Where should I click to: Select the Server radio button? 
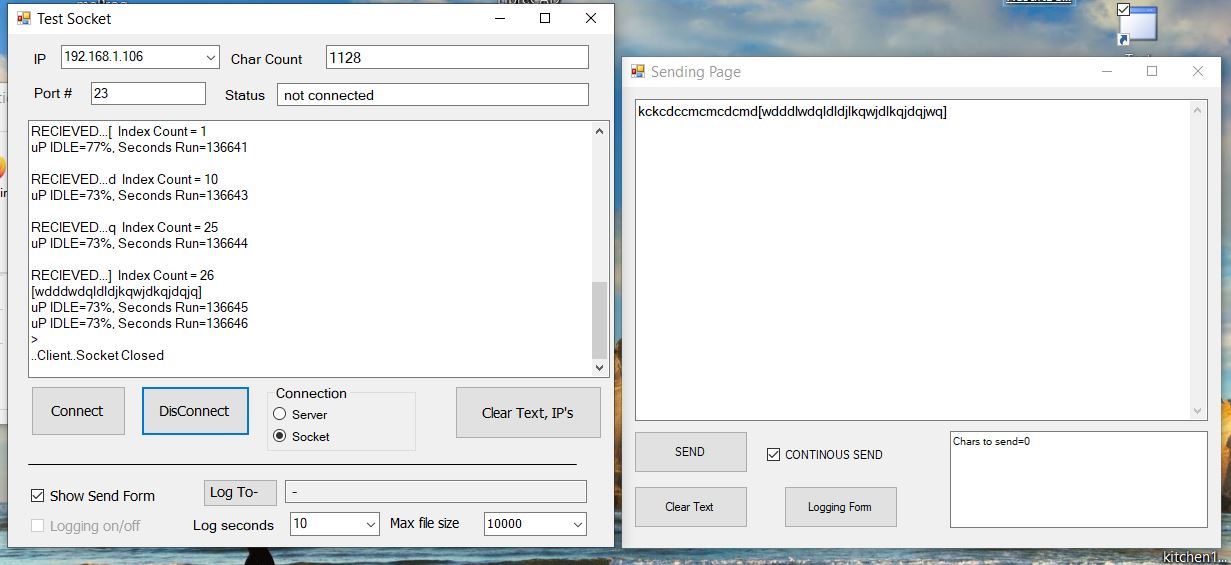(x=280, y=414)
